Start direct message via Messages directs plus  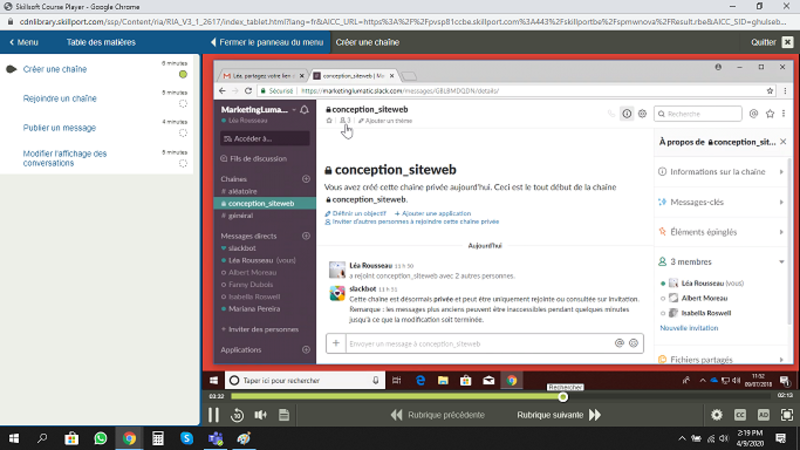click(x=306, y=236)
